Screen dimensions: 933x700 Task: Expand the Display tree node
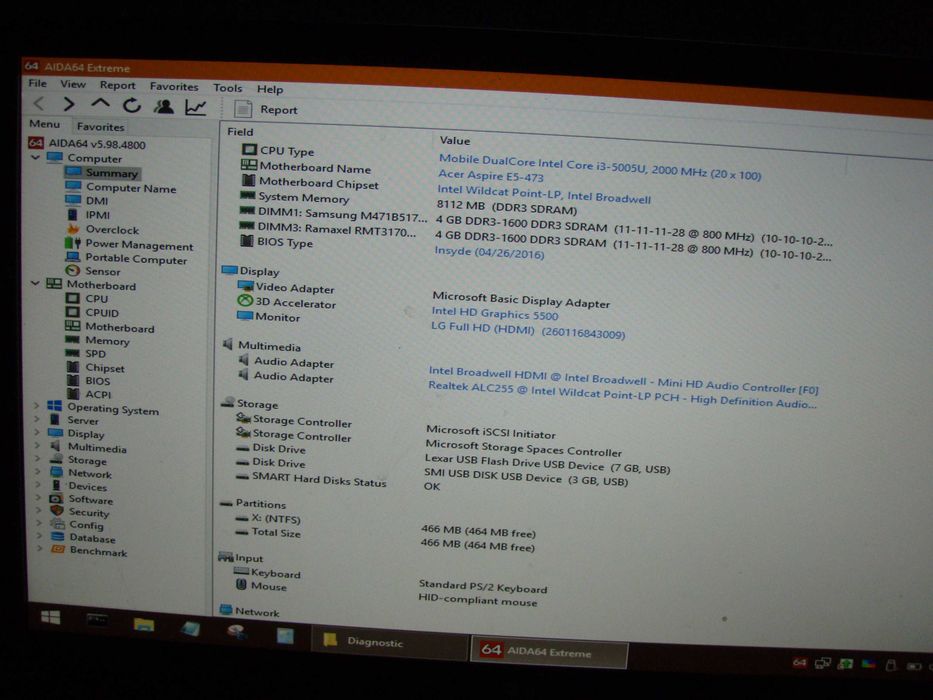37,432
